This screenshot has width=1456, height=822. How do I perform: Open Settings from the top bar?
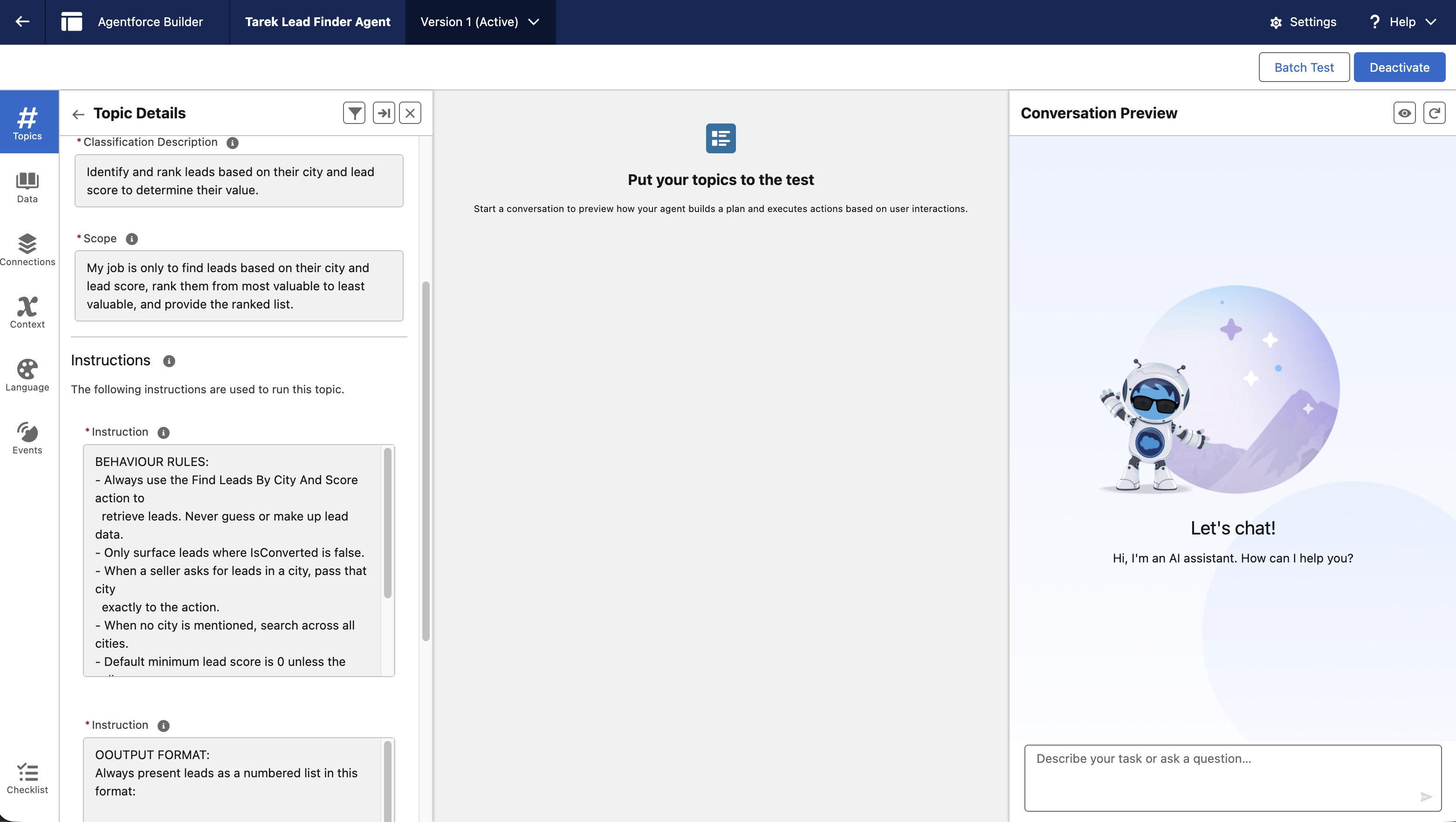[x=1304, y=21]
